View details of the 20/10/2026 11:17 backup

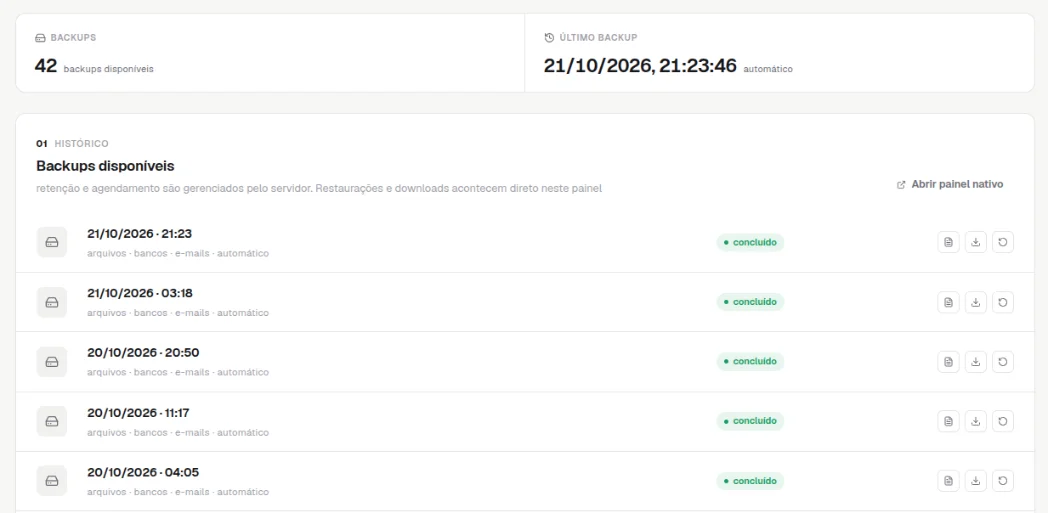[948, 421]
